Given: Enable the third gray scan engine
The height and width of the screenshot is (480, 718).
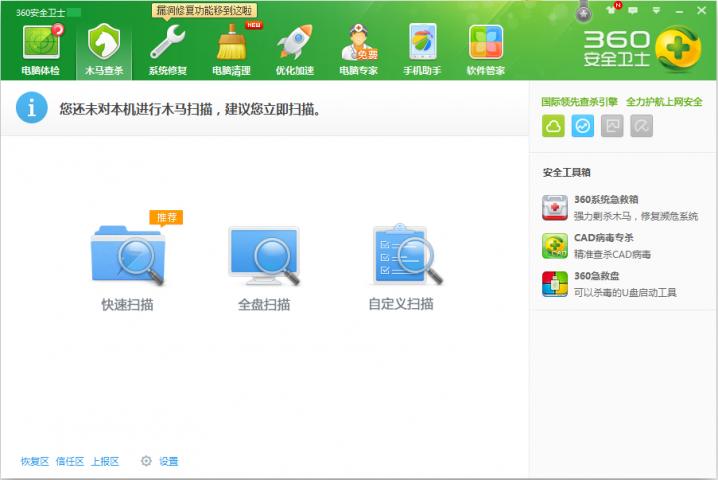Looking at the screenshot, I should click(x=612, y=126).
